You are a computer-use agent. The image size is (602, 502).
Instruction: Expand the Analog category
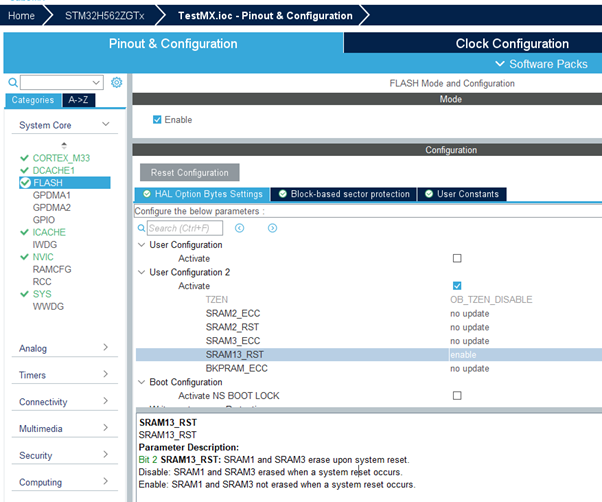(x=106, y=347)
